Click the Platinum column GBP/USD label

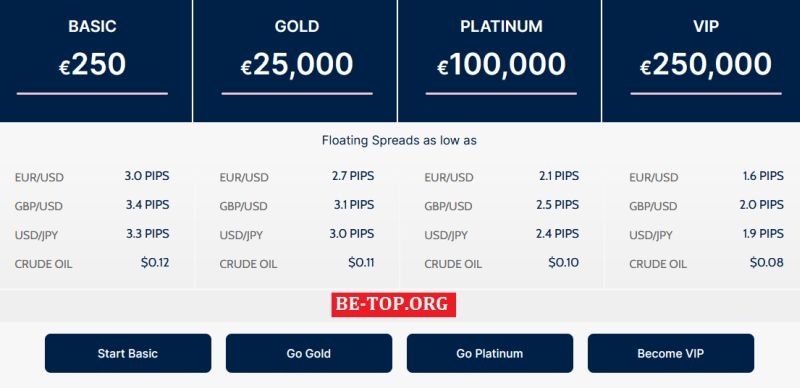(448, 207)
